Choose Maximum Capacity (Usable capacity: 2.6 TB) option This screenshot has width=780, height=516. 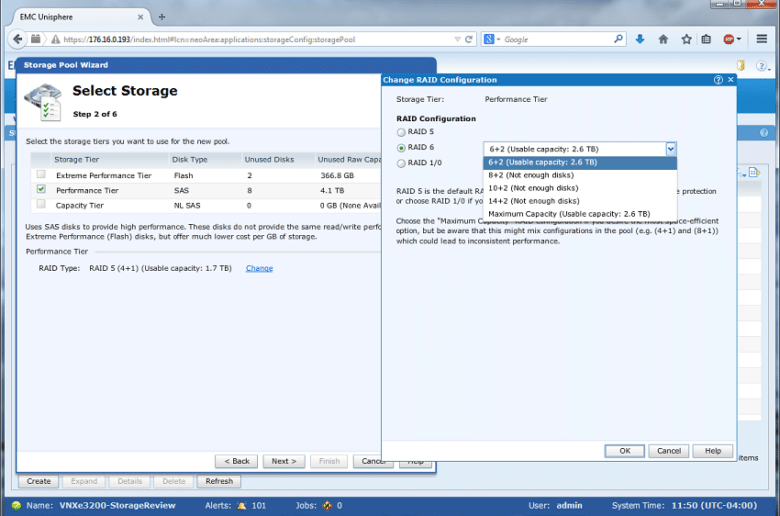coord(580,214)
